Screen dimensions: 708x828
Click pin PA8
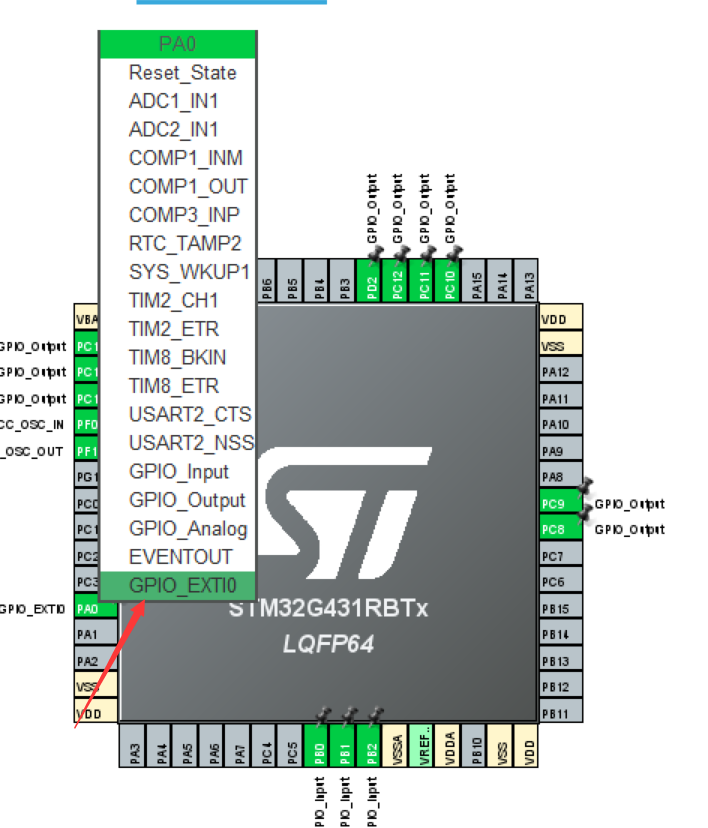click(561, 474)
